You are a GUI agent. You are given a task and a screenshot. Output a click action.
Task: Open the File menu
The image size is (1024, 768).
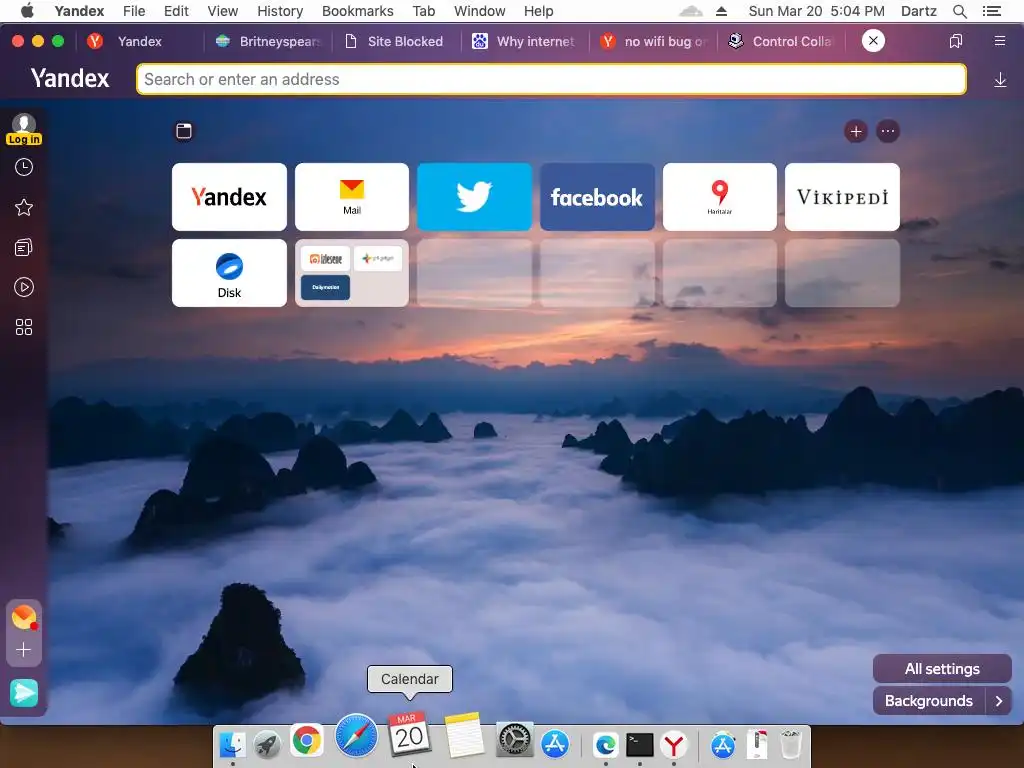(x=134, y=11)
